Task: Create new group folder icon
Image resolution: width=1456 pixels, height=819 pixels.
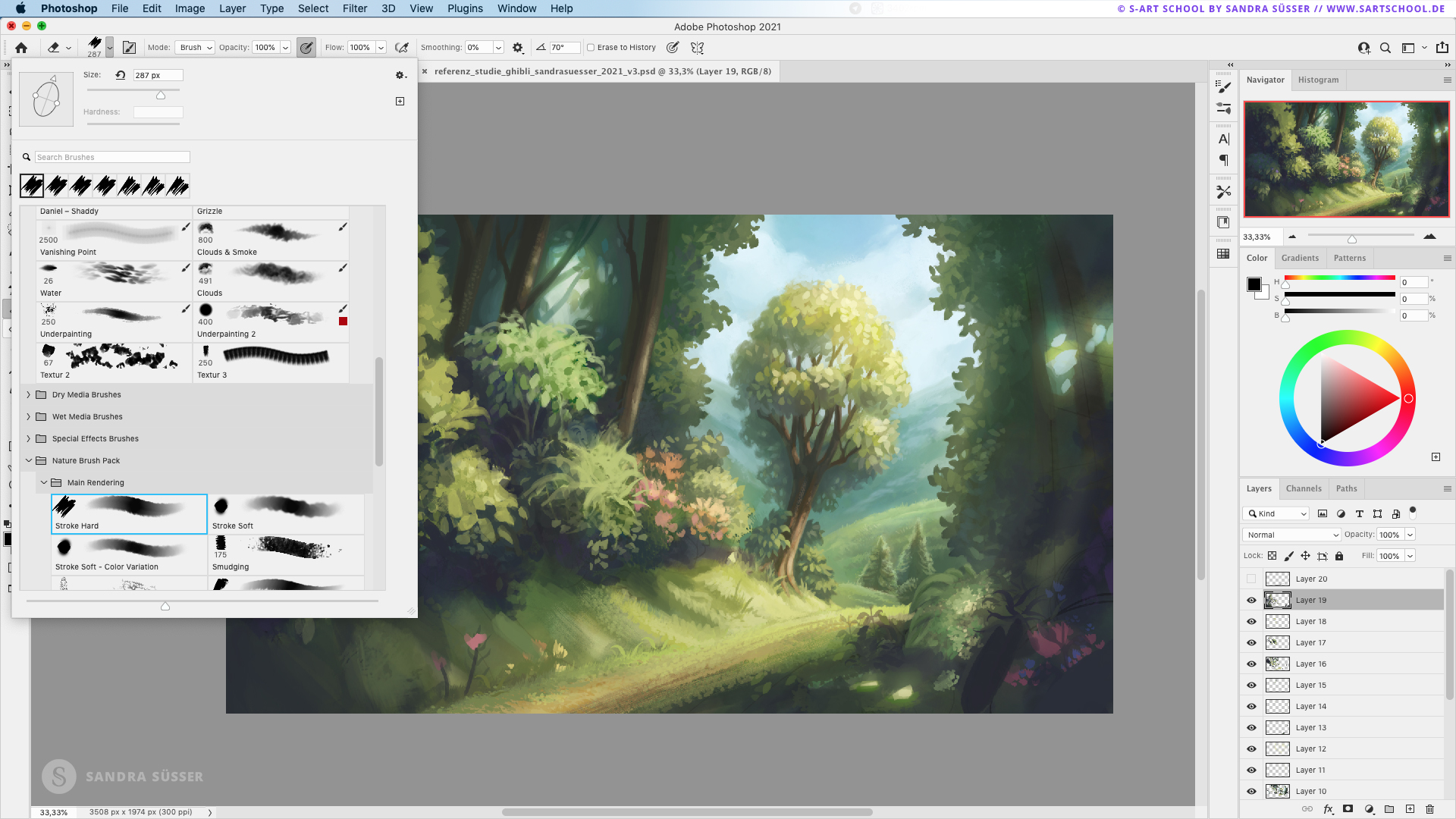Action: point(1389,809)
